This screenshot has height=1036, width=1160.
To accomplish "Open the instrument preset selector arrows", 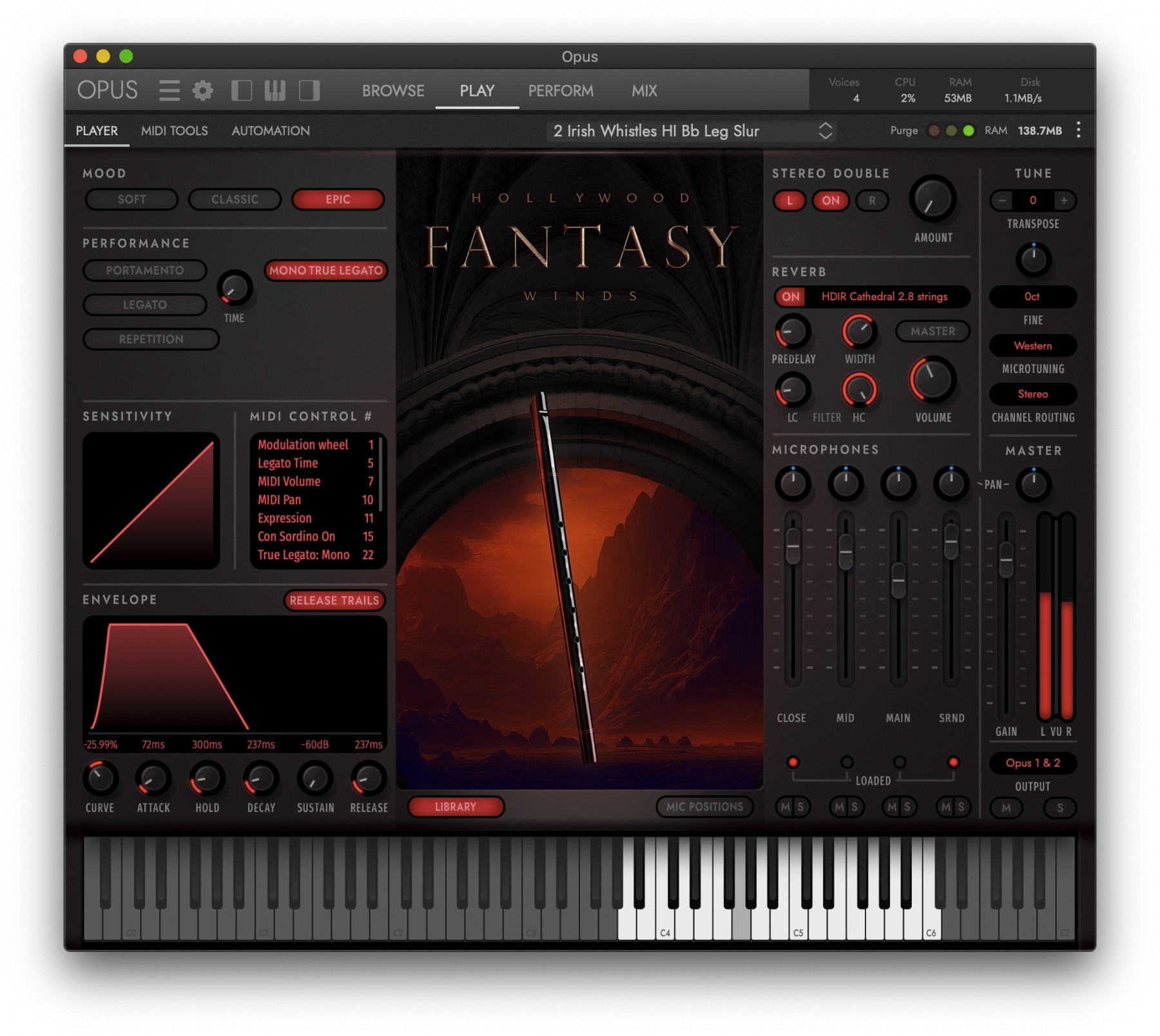I will [x=826, y=131].
